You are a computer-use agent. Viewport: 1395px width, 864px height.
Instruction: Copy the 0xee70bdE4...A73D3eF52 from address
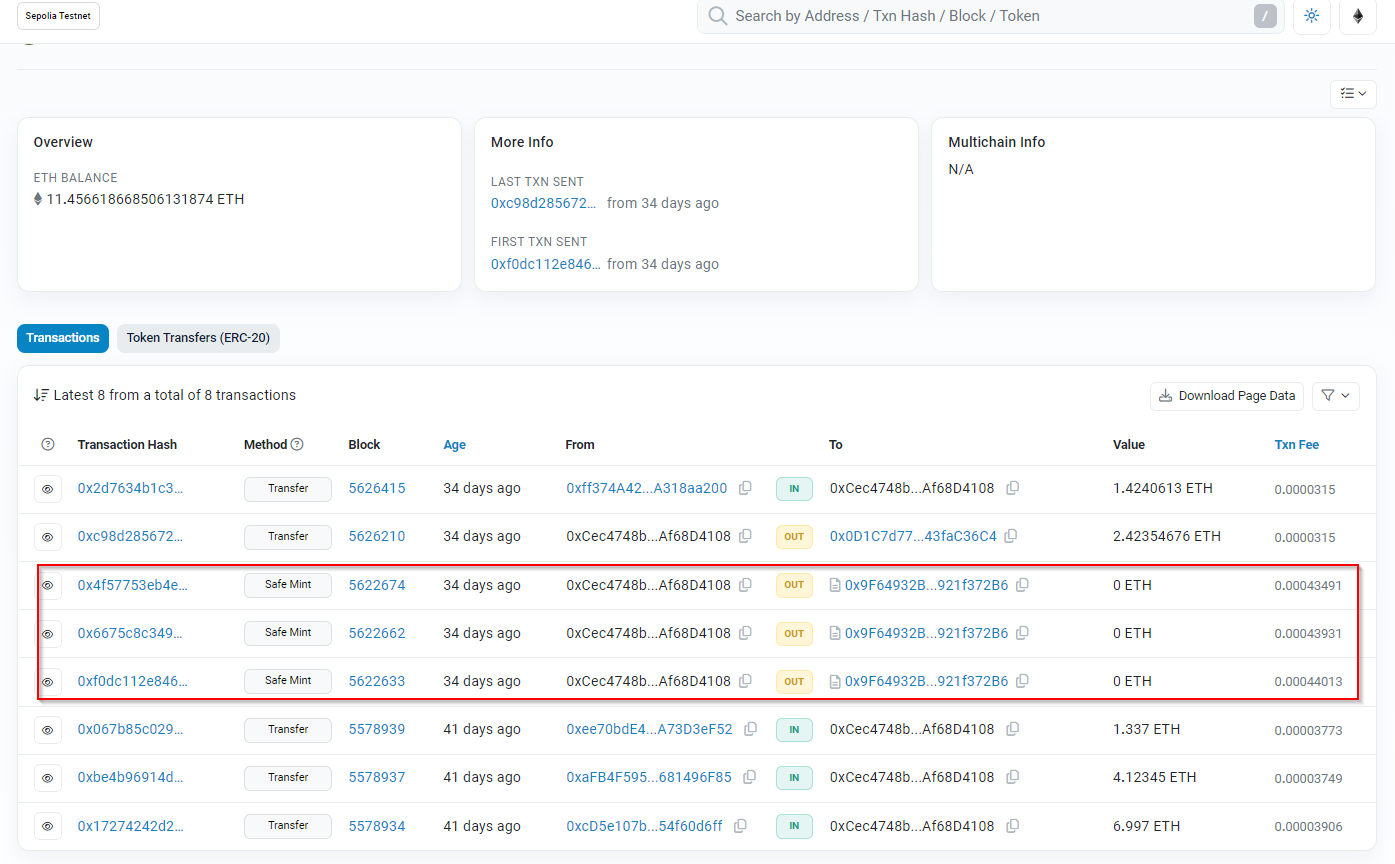[x=750, y=729]
